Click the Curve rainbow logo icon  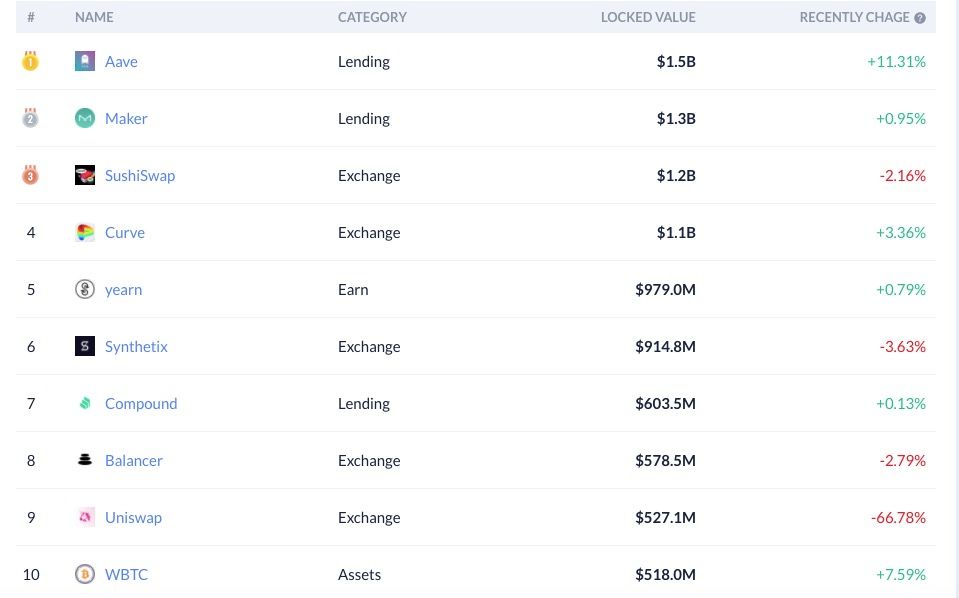pyautogui.click(x=85, y=232)
